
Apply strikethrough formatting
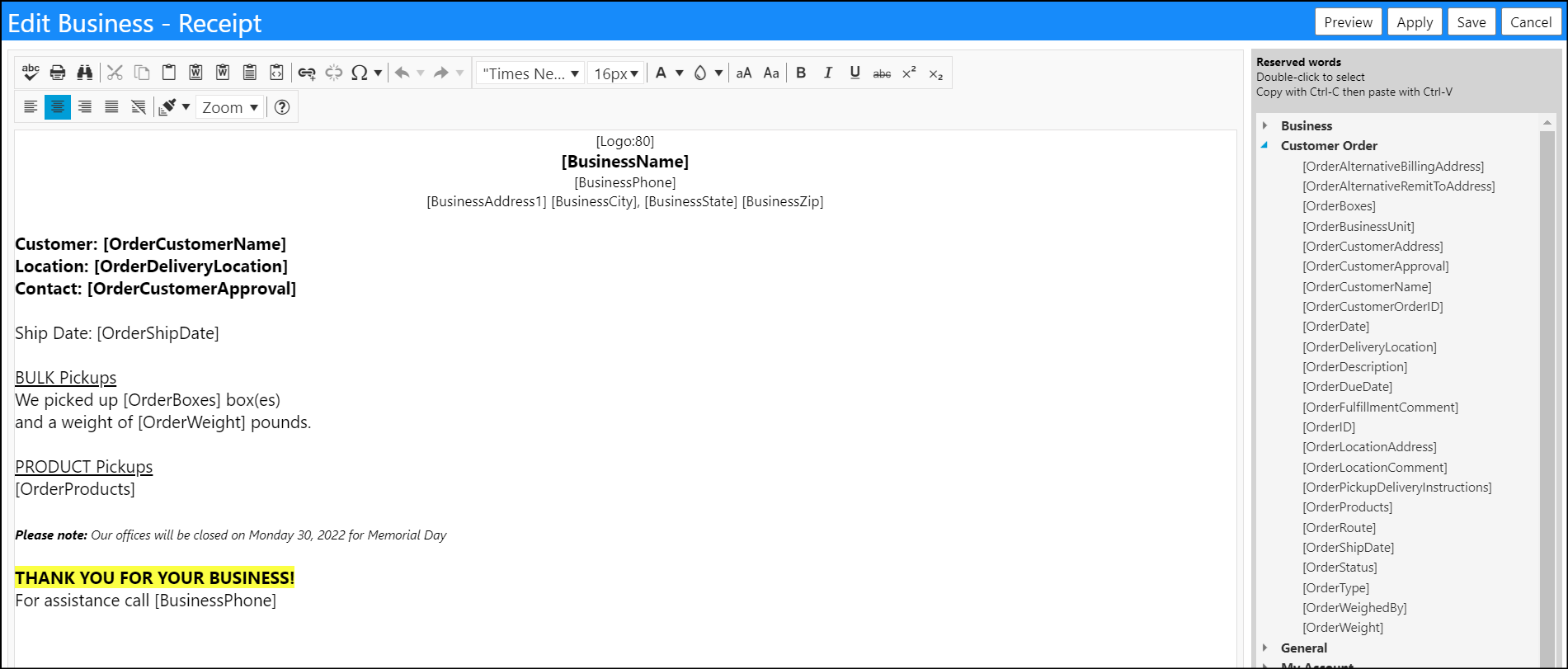882,73
